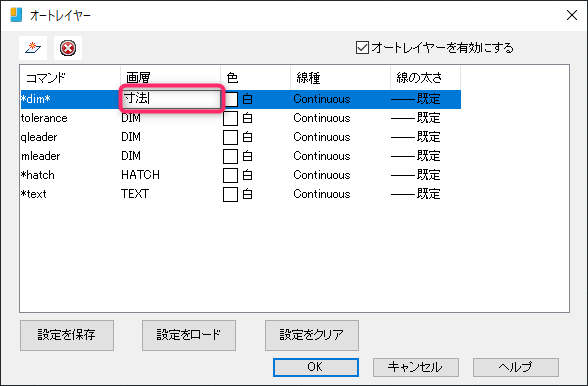The width and height of the screenshot is (588, 386).
Task: Click the 線種 column header
Action: (x=340, y=78)
